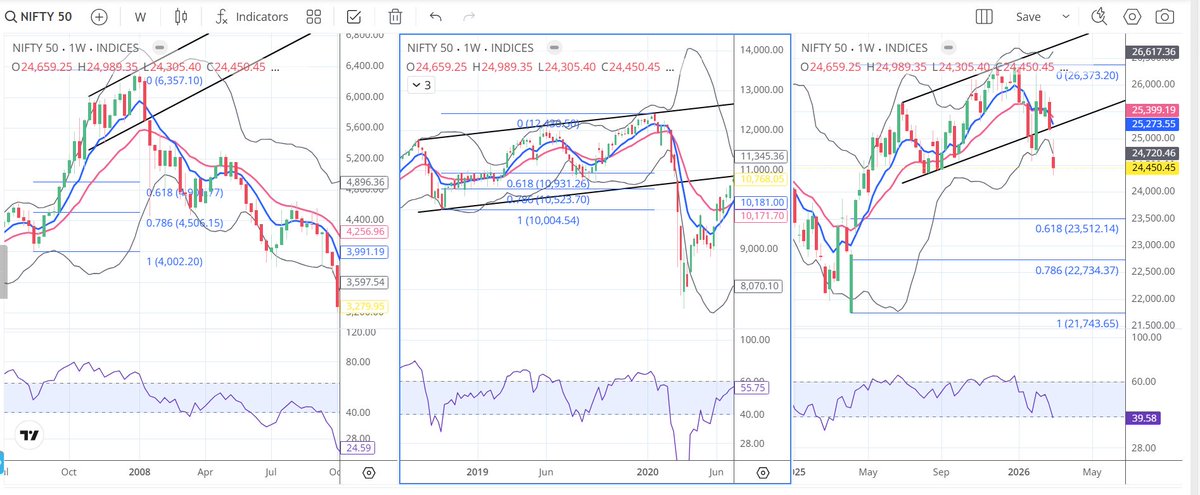Open axis settings gear in left pane

[368, 472]
